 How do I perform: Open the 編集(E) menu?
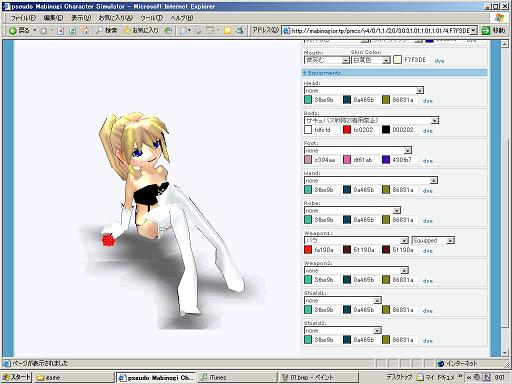[53, 18]
